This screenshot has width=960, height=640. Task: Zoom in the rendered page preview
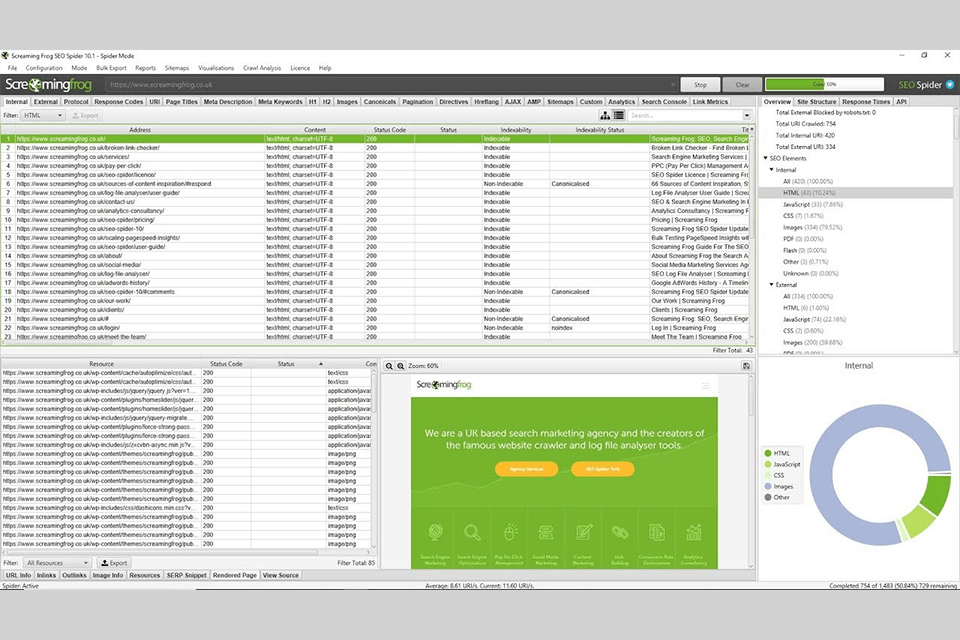[x=400, y=366]
